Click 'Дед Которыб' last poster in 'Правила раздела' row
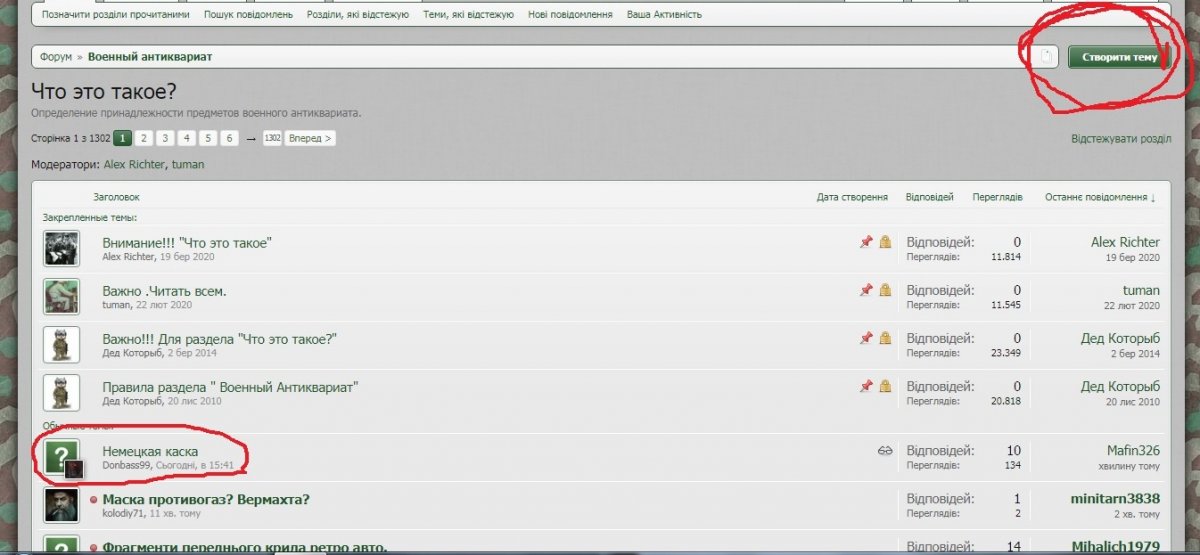The image size is (1200, 555). (1120, 386)
